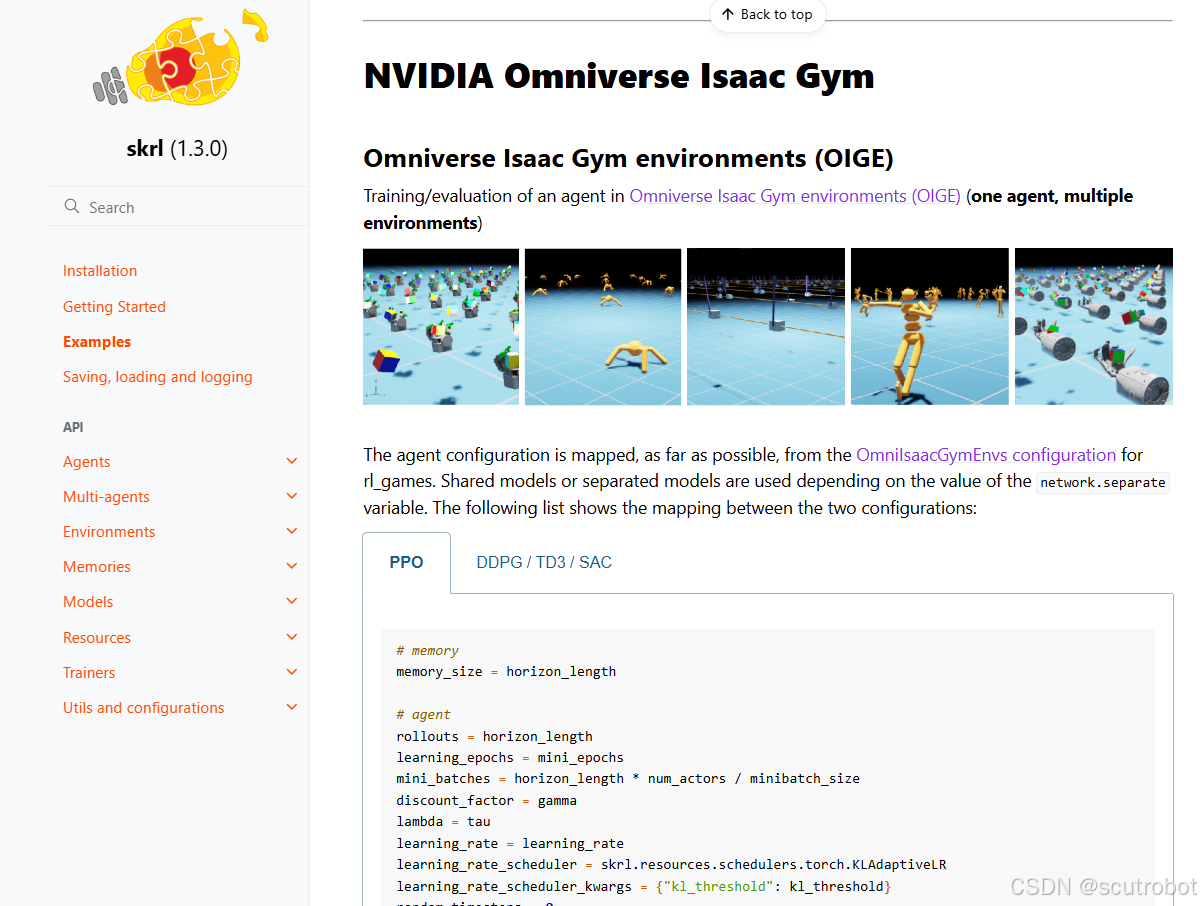The height and width of the screenshot is (906, 1201).
Task: Click the Back to top button
Action: [767, 15]
